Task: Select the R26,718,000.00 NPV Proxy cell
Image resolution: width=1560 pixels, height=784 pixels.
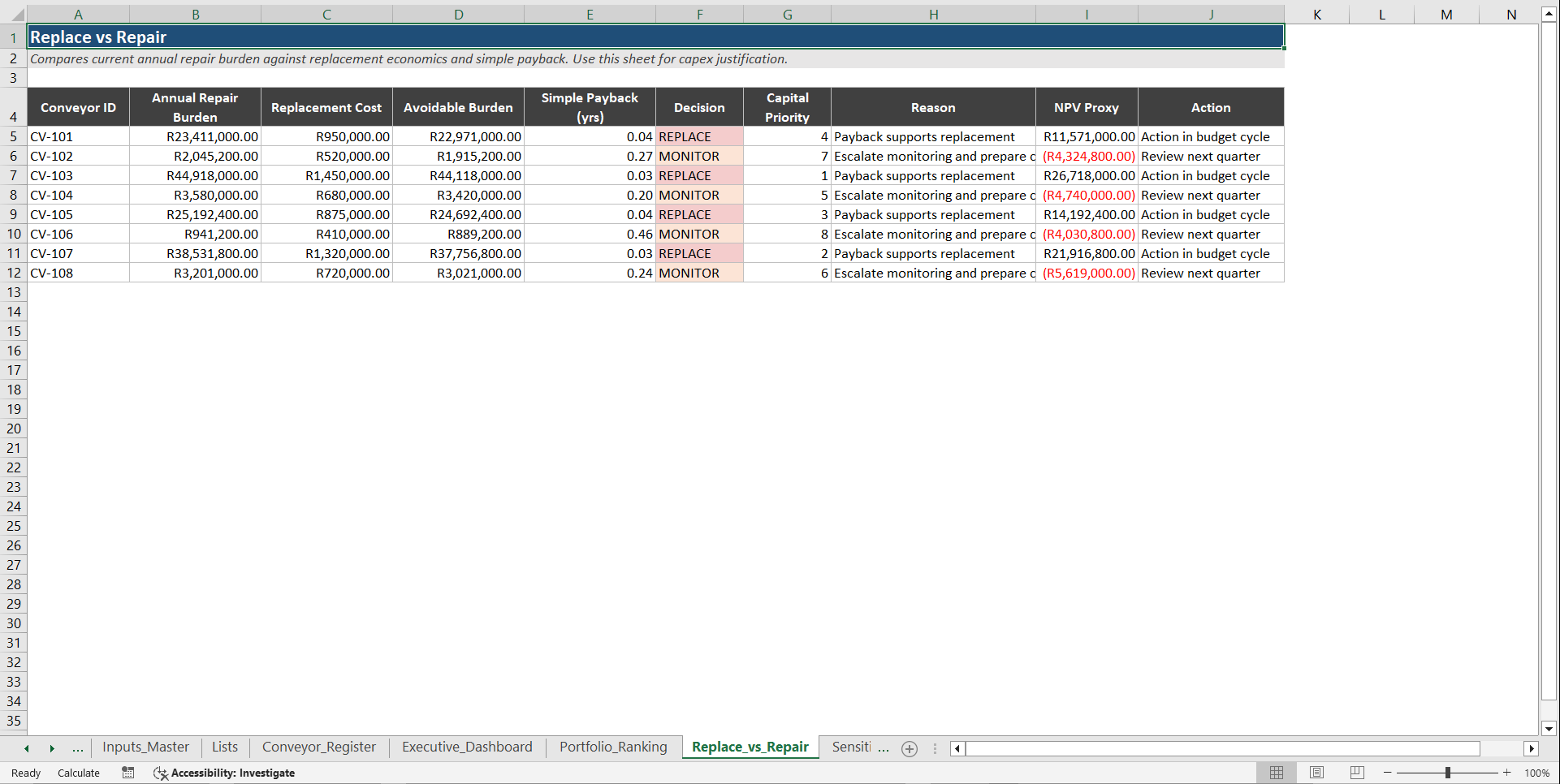Action: [x=1087, y=175]
